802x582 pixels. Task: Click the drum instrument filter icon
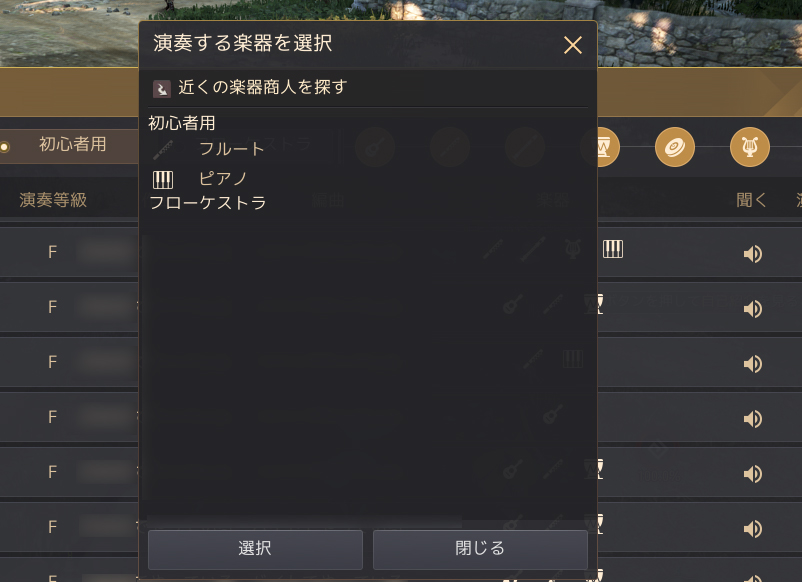[608, 147]
